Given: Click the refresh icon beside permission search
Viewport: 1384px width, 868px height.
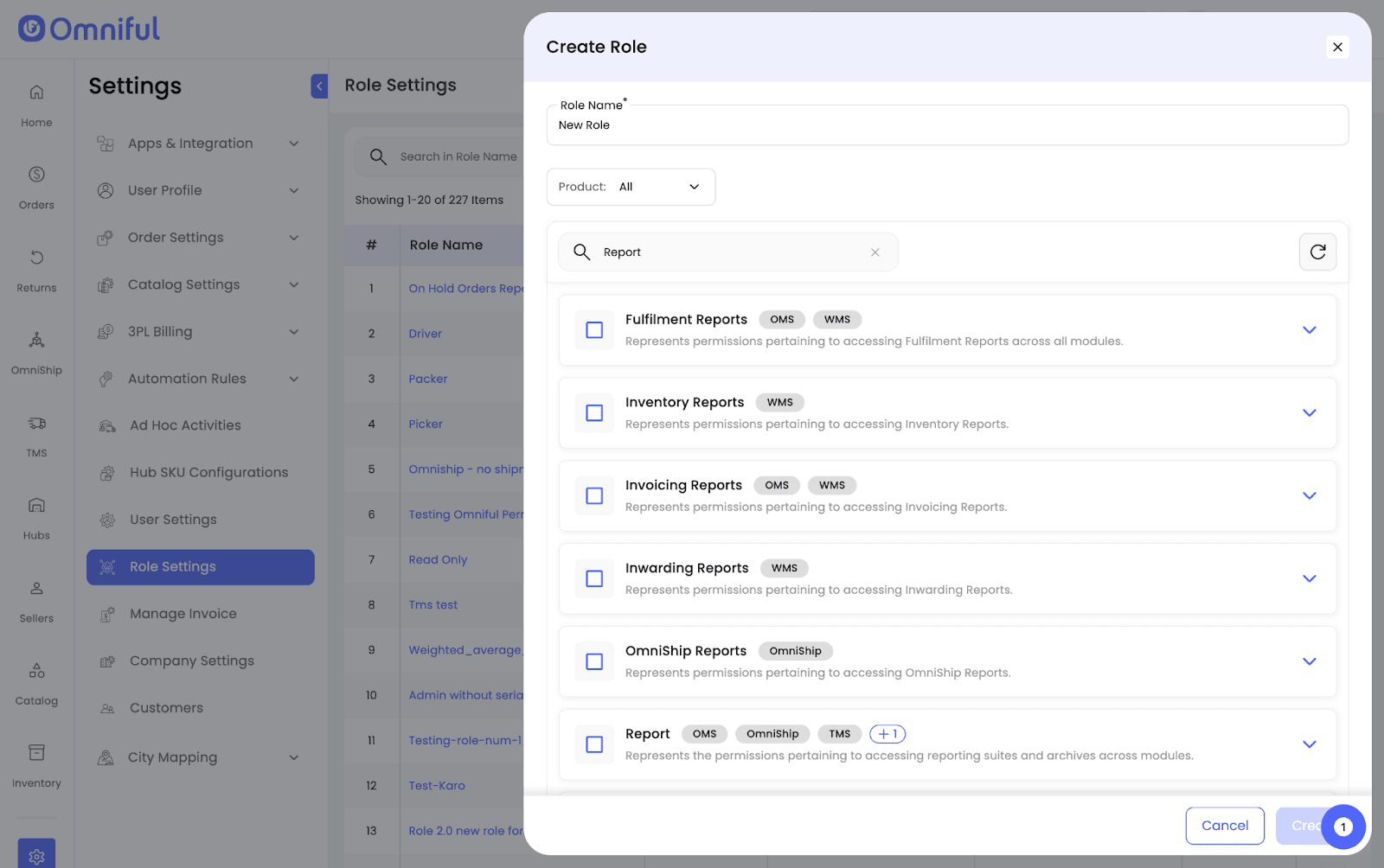Looking at the screenshot, I should pos(1317,252).
